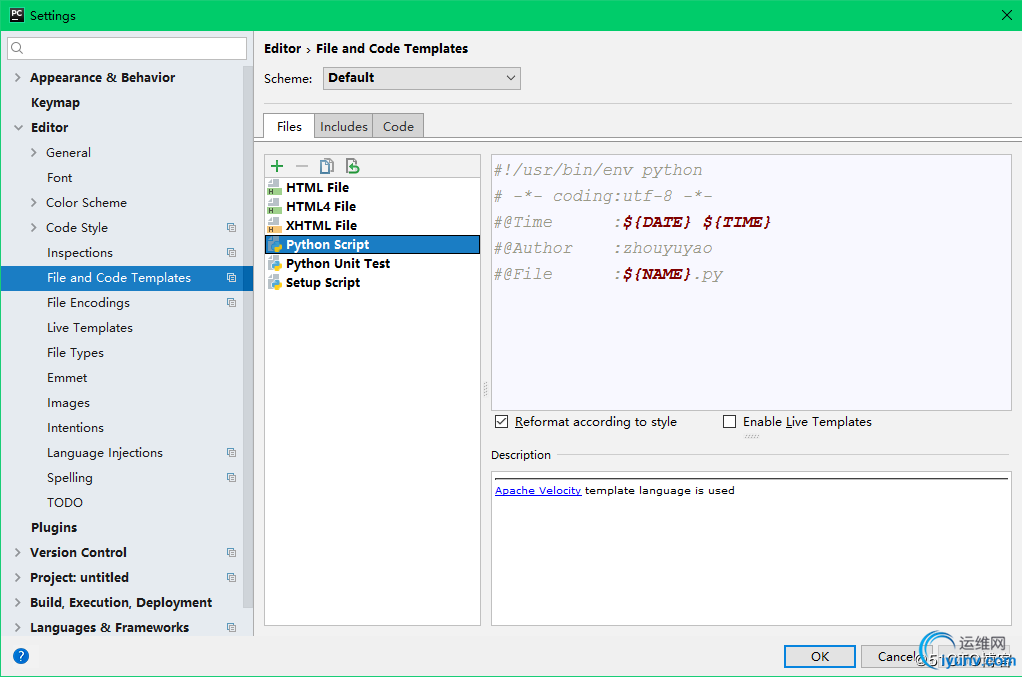Select HTML4 File template
1022x677 pixels.
(x=372, y=207)
